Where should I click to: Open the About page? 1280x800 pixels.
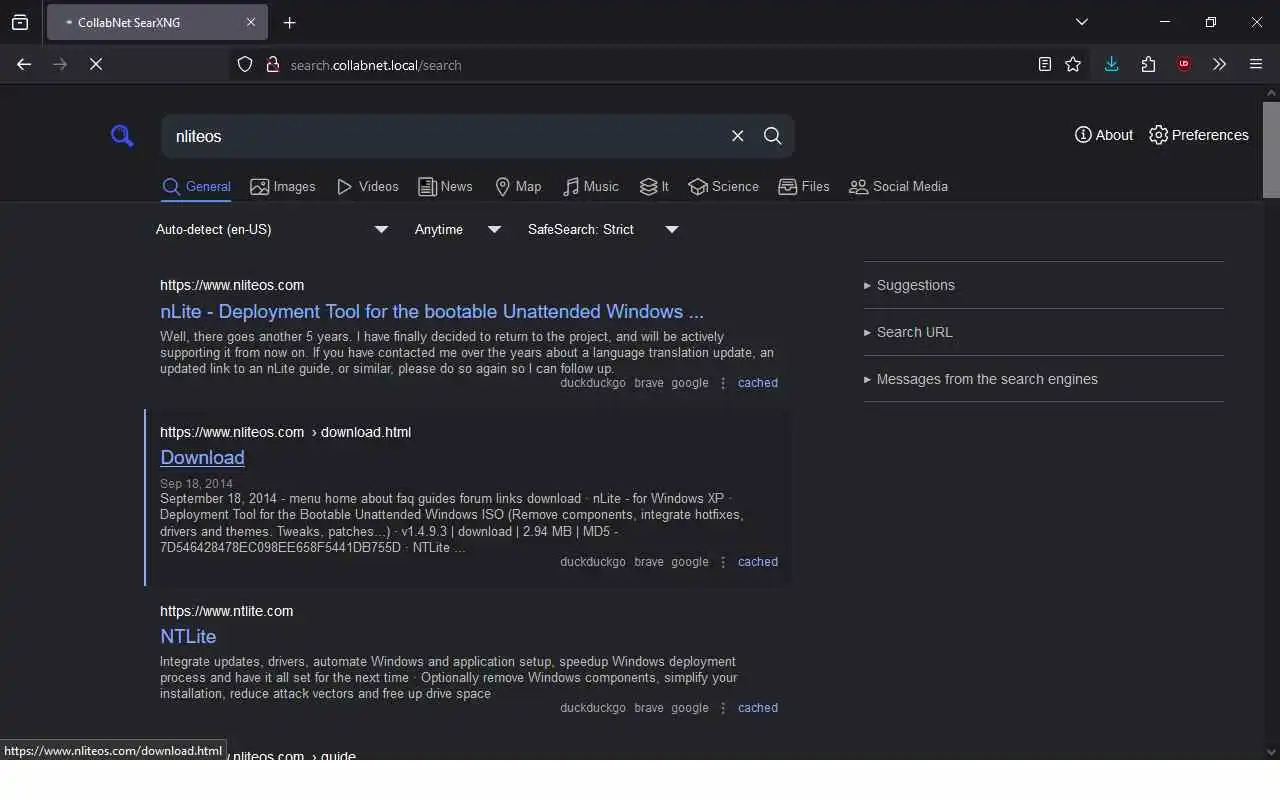point(1104,135)
